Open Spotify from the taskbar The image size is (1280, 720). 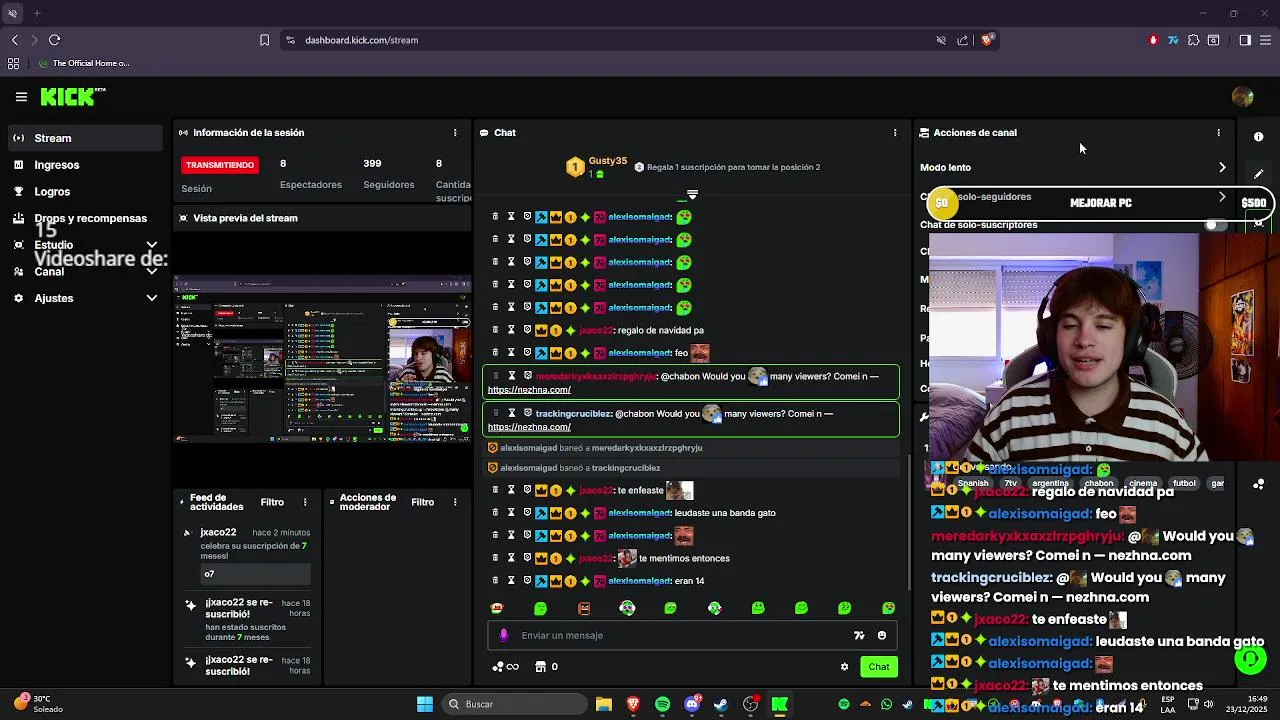tap(662, 704)
